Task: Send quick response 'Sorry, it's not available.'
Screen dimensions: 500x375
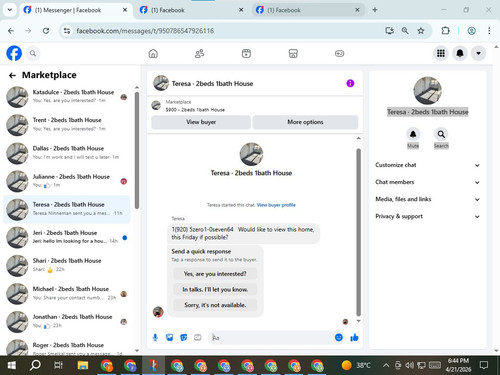Action: 215,305
